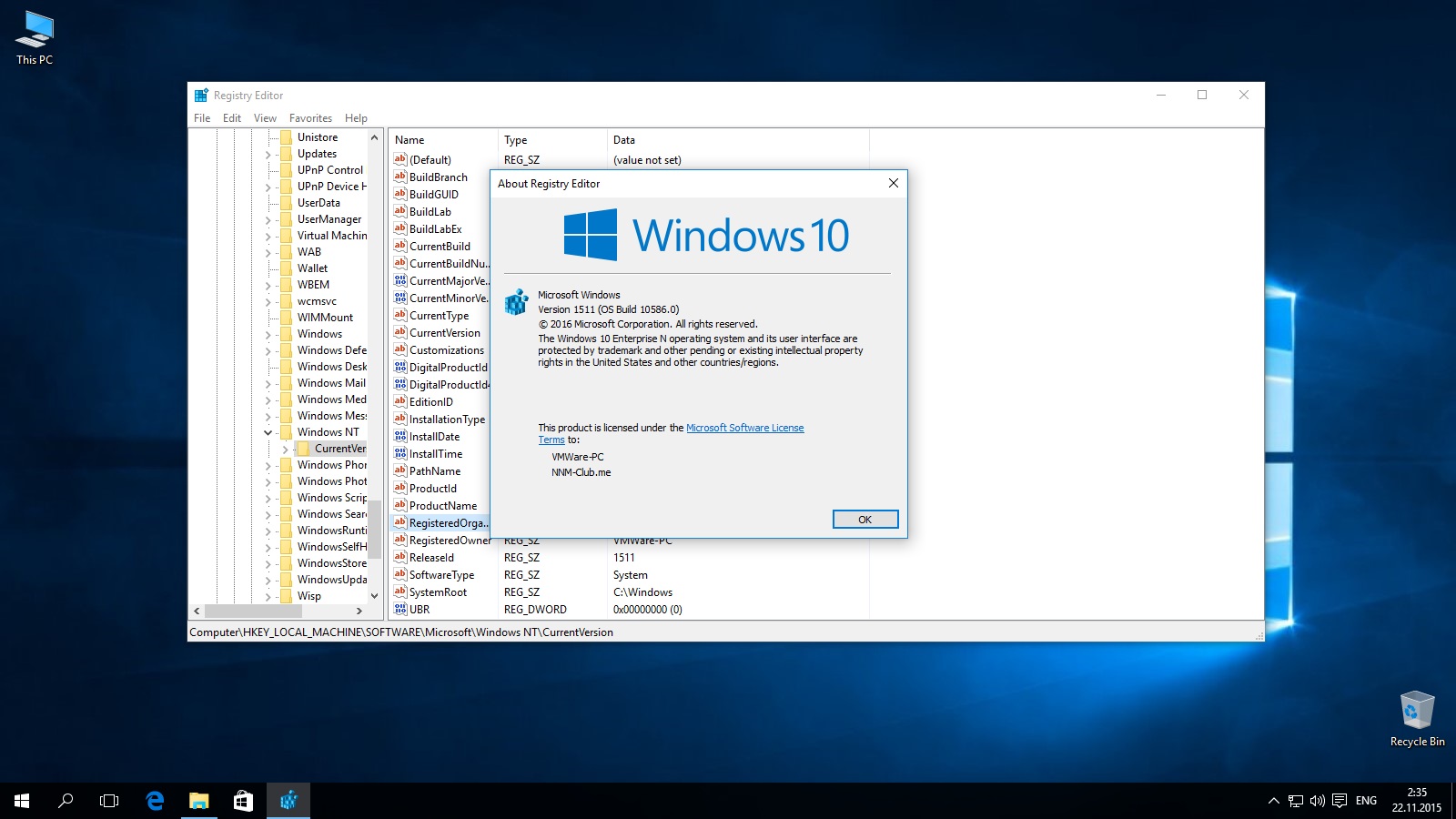Select BuildBranch string value icon

click(399, 177)
